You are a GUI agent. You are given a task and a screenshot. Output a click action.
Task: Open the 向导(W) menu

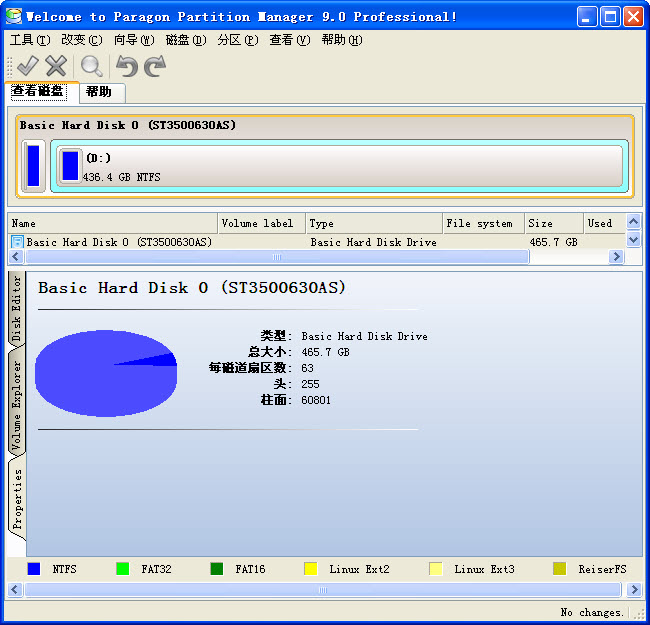pyautogui.click(x=134, y=40)
